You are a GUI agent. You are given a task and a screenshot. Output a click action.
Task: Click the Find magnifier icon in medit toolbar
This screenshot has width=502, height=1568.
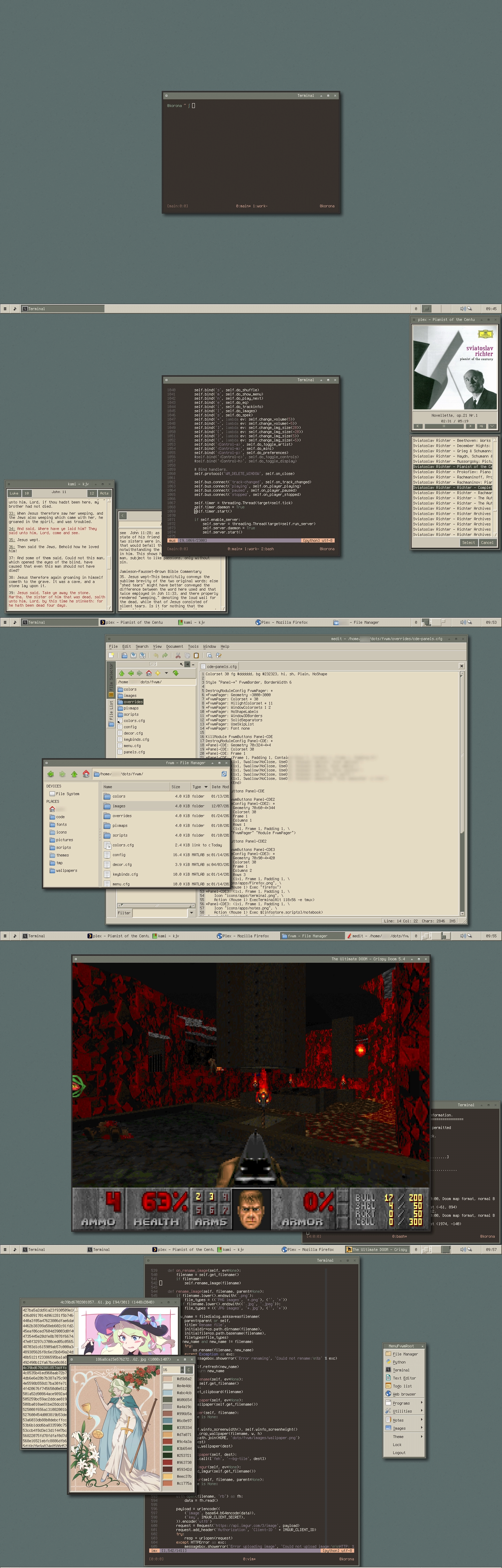[x=209, y=655]
